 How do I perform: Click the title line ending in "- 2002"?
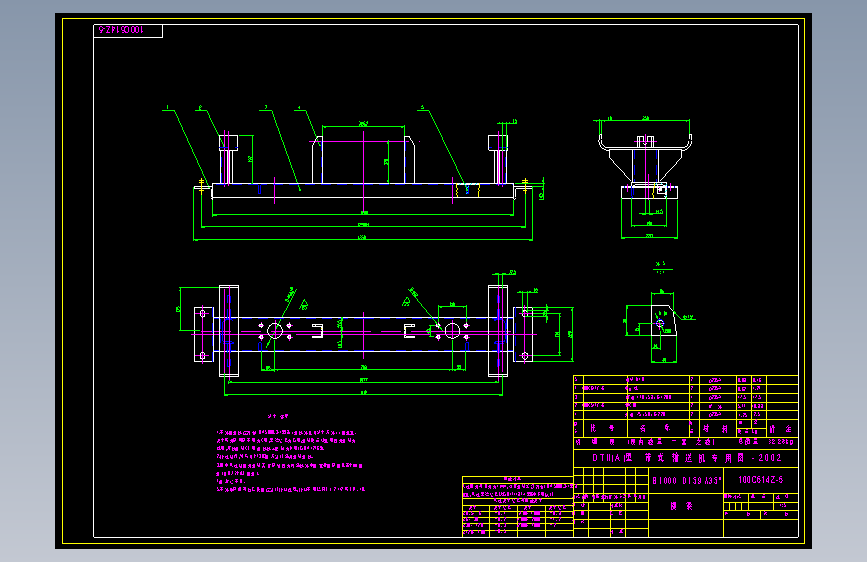pos(687,457)
